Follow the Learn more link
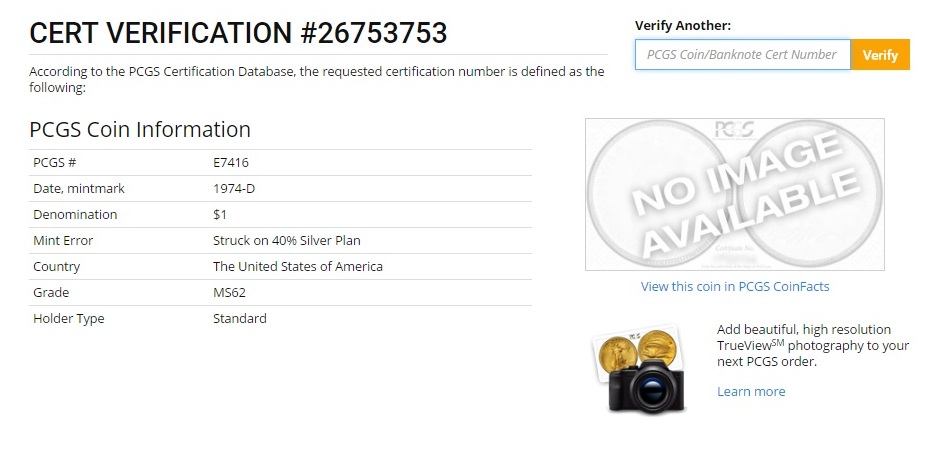The image size is (943, 456). click(751, 391)
